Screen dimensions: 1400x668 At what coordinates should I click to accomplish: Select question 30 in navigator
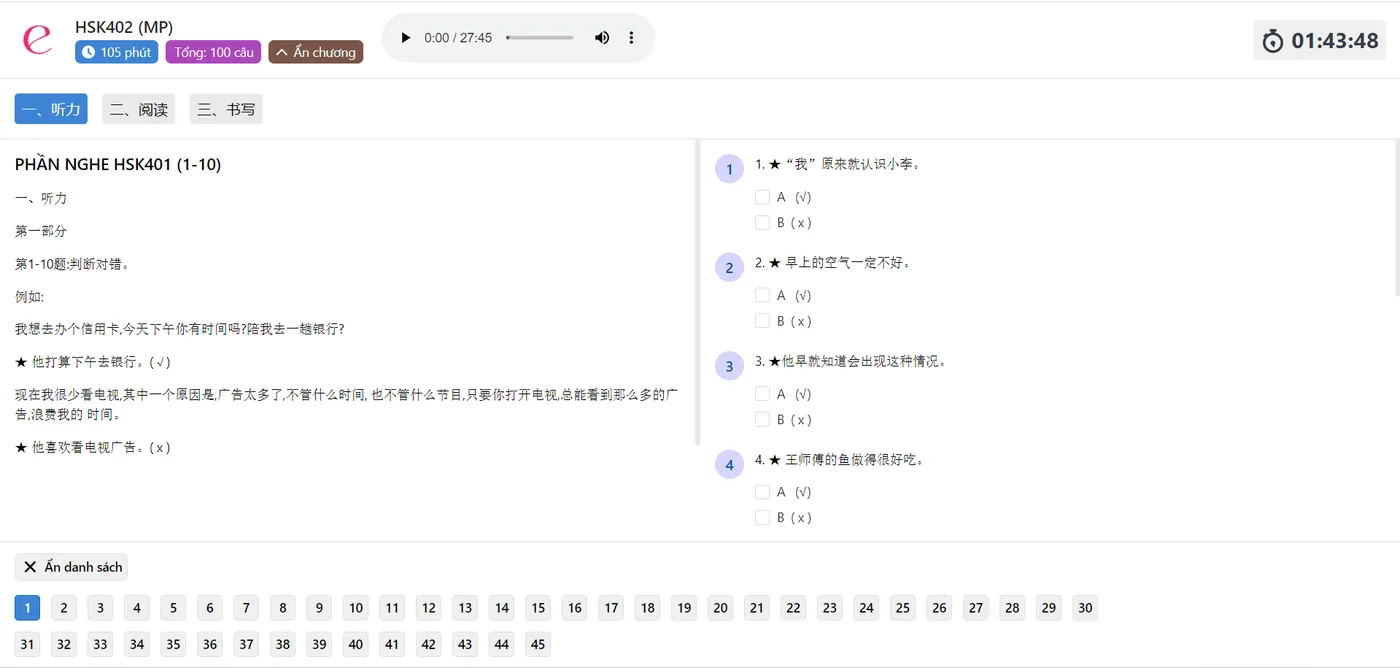[x=1085, y=608]
